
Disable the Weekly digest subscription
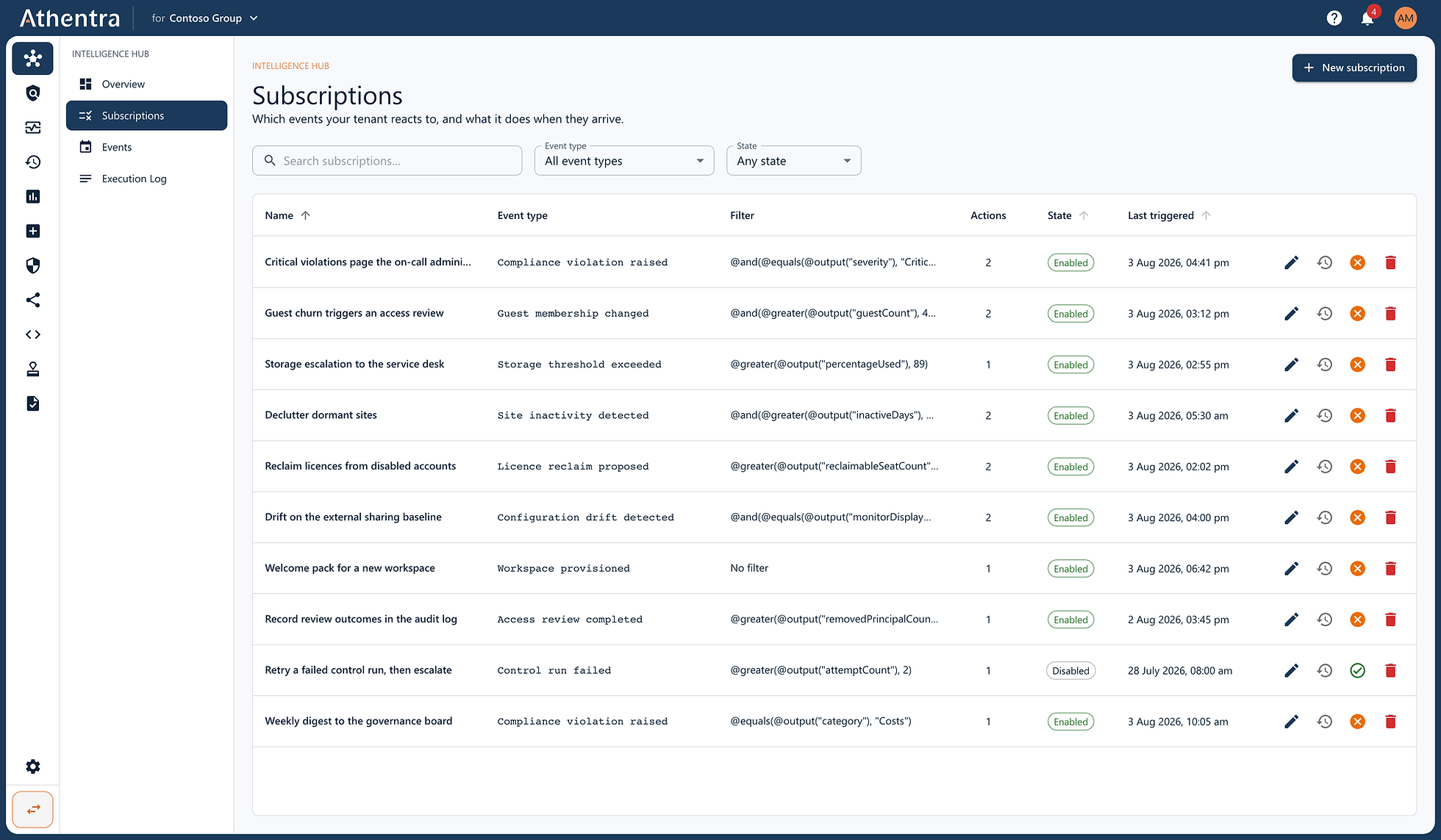click(1357, 722)
